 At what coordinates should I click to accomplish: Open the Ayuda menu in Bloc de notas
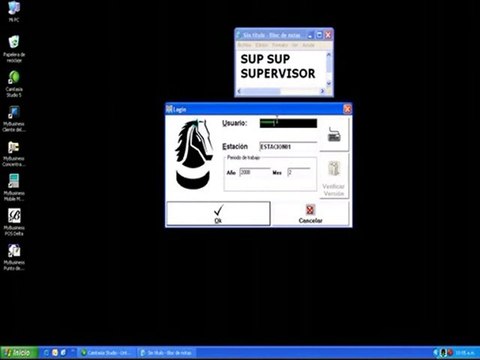pos(308,45)
